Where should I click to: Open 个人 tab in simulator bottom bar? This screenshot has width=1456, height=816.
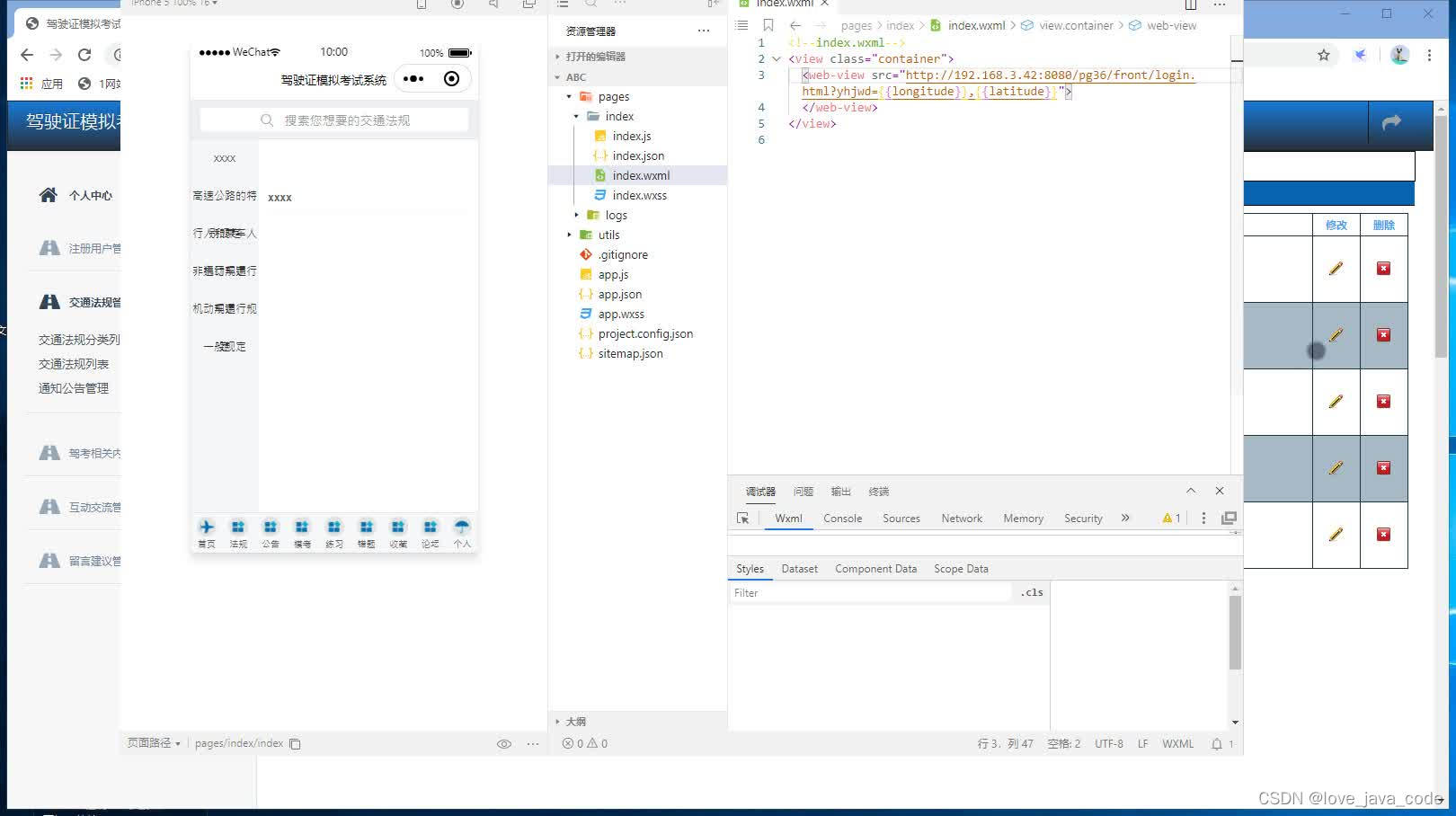(x=462, y=533)
